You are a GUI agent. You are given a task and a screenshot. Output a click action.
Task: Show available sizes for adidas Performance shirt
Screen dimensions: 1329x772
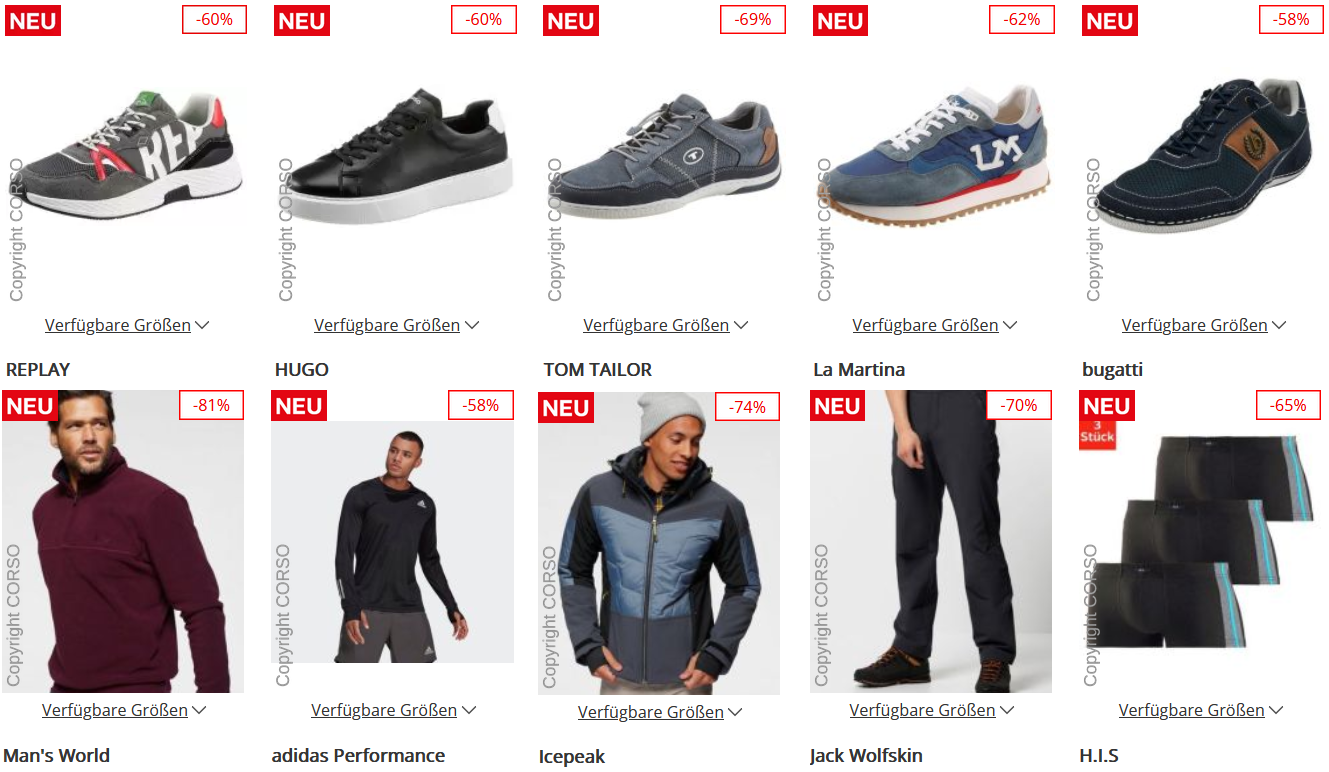tap(393, 710)
